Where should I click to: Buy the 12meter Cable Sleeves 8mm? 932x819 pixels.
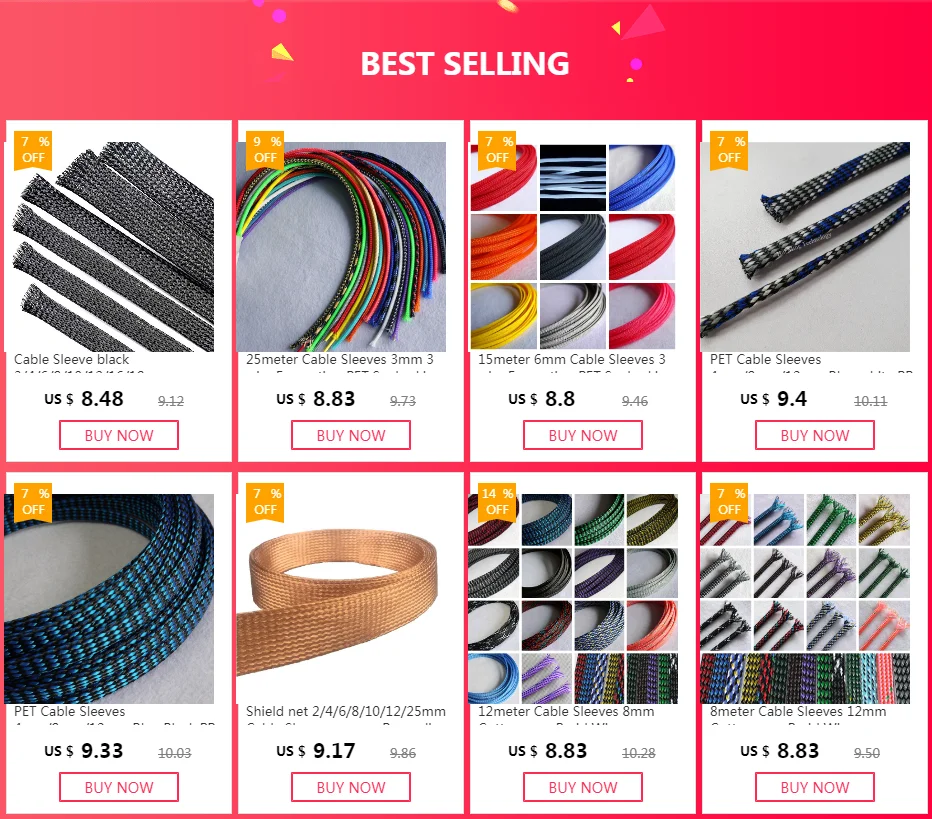(x=583, y=788)
